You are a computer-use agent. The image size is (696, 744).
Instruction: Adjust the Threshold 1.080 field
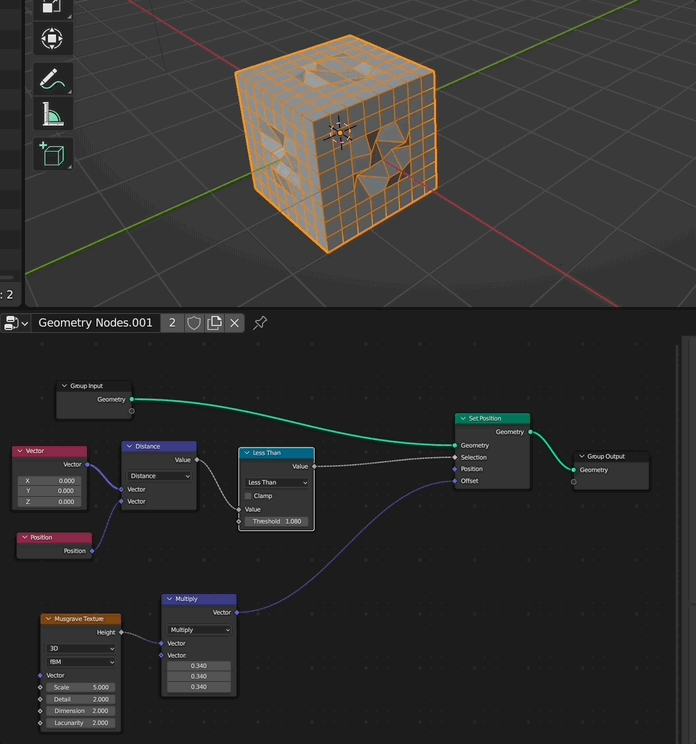[x=277, y=521]
